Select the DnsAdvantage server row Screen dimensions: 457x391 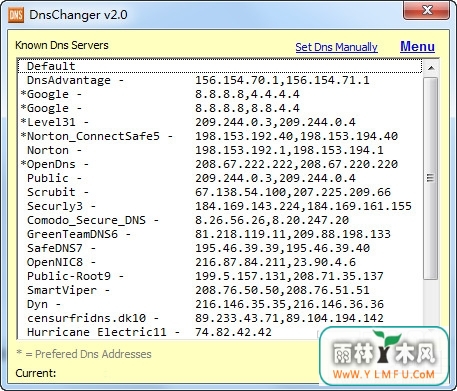[220, 80]
